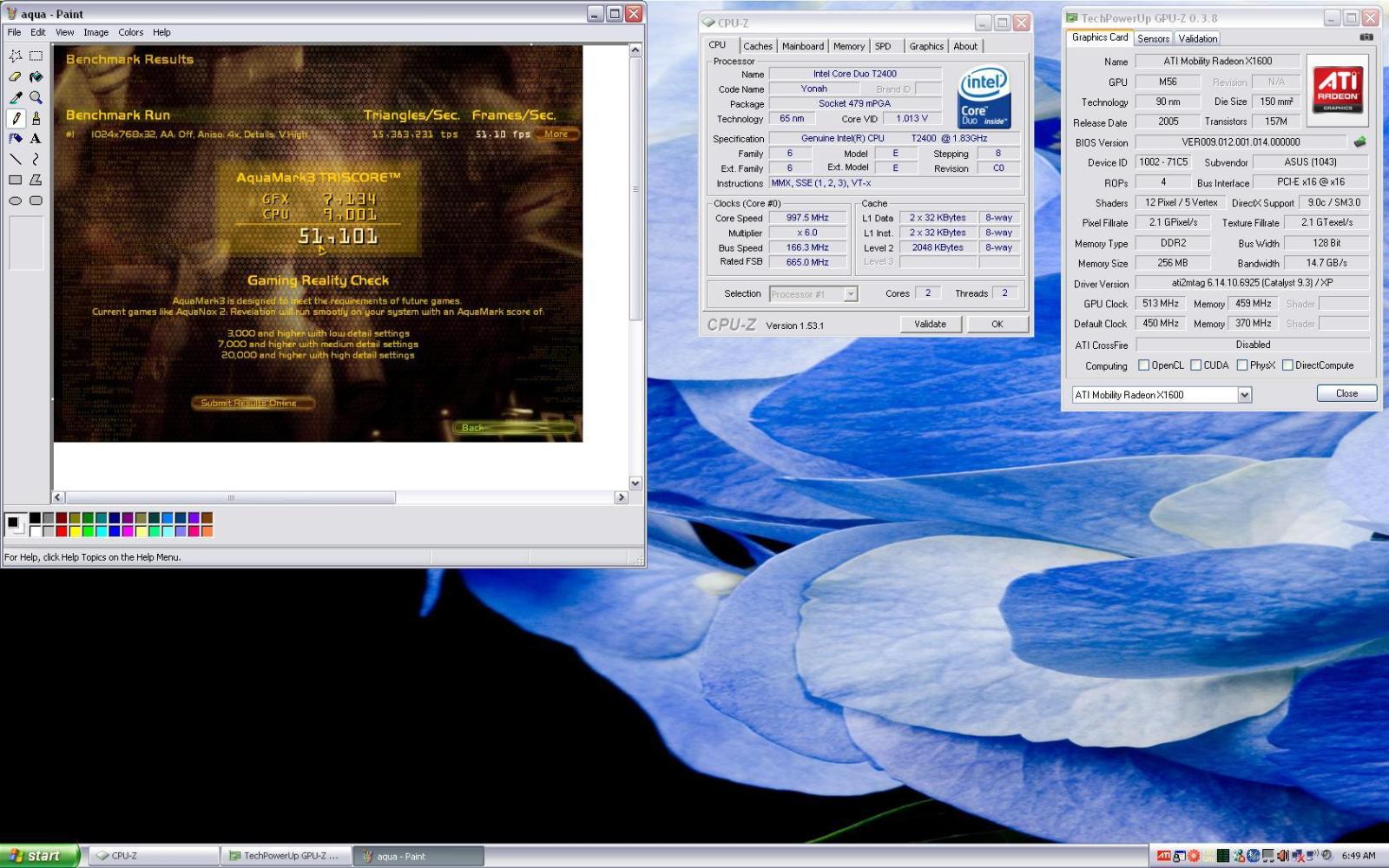1389x868 pixels.
Task: Switch to the Mainboard tab in CPU-Z
Action: point(803,46)
